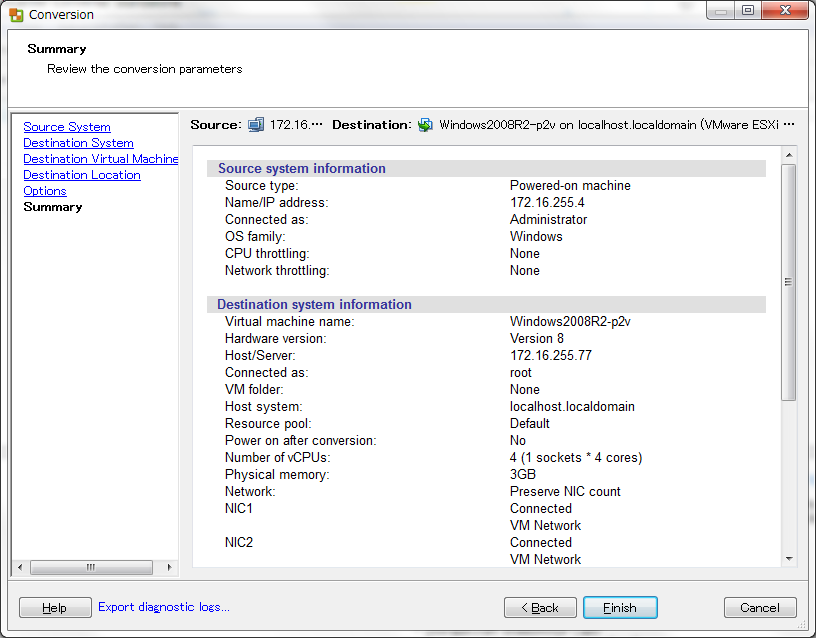Click the Preserve NIC count value
Screen dimensions: 816x638
565,492
